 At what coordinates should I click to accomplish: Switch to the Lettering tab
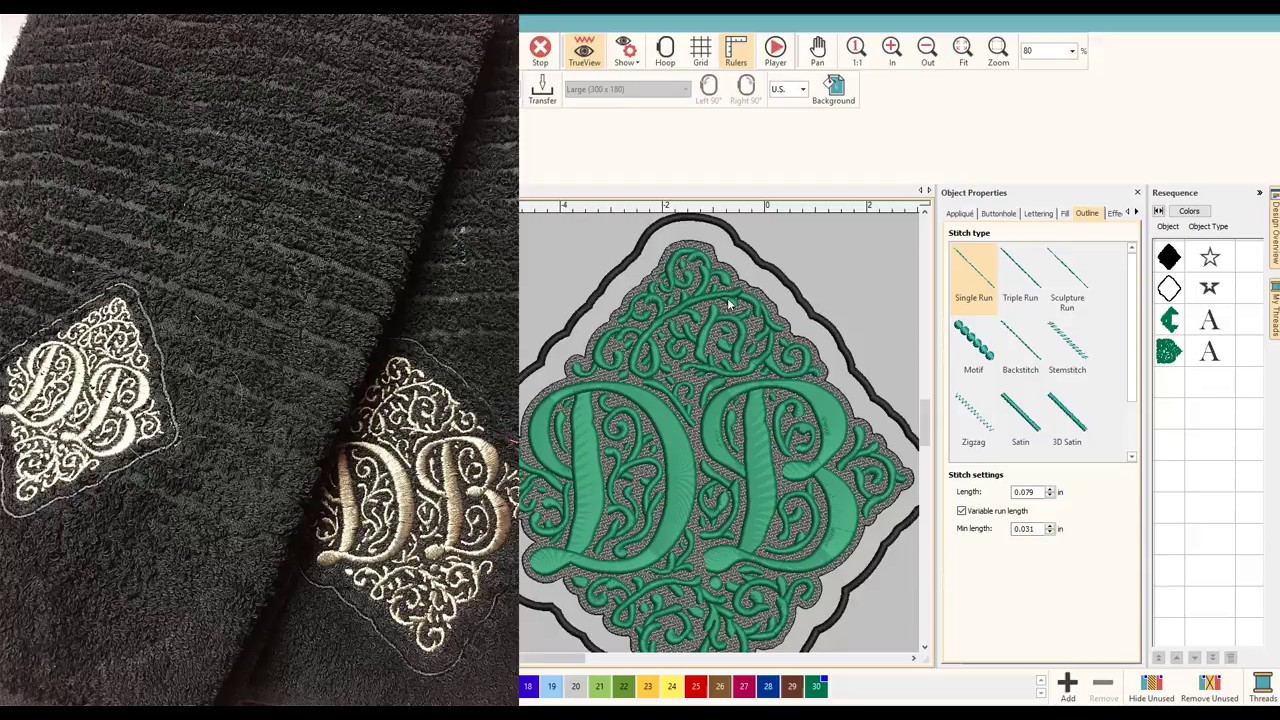[1038, 213]
